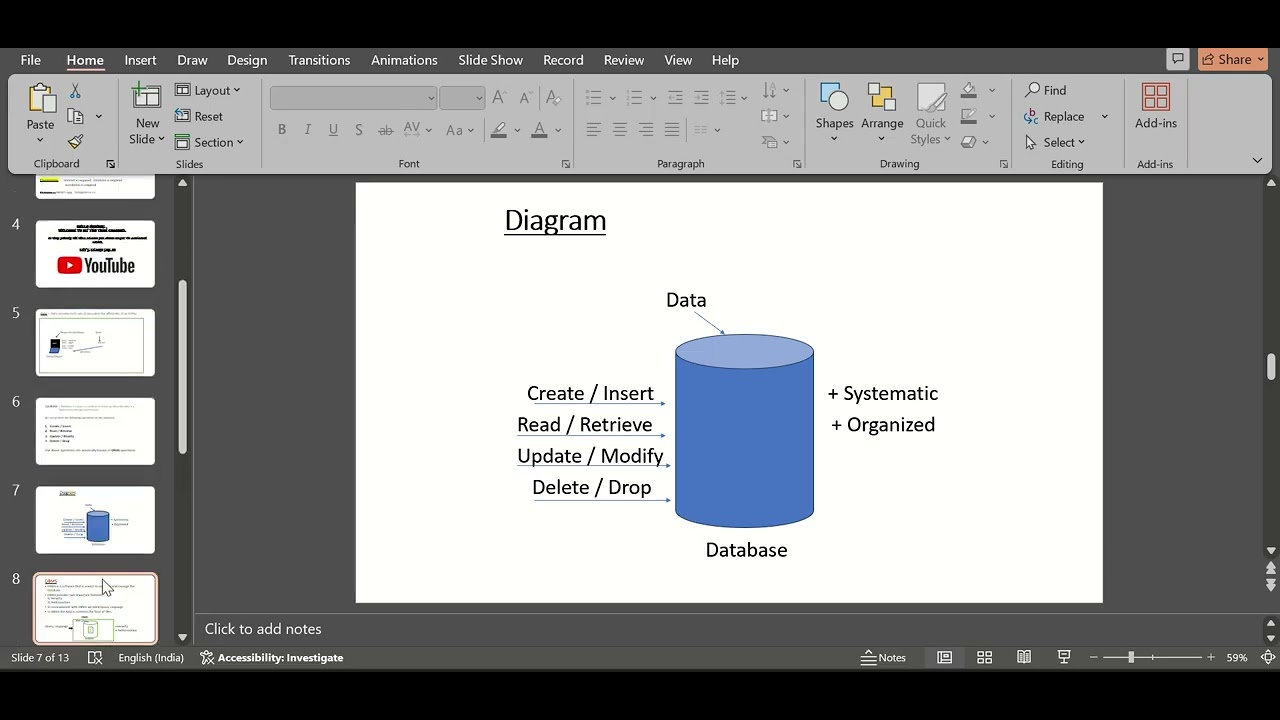
Task: Collapse the ribbon chevron
Action: [1257, 160]
